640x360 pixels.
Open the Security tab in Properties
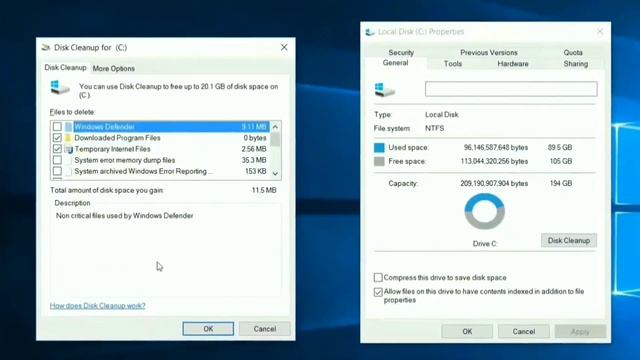pos(401,52)
